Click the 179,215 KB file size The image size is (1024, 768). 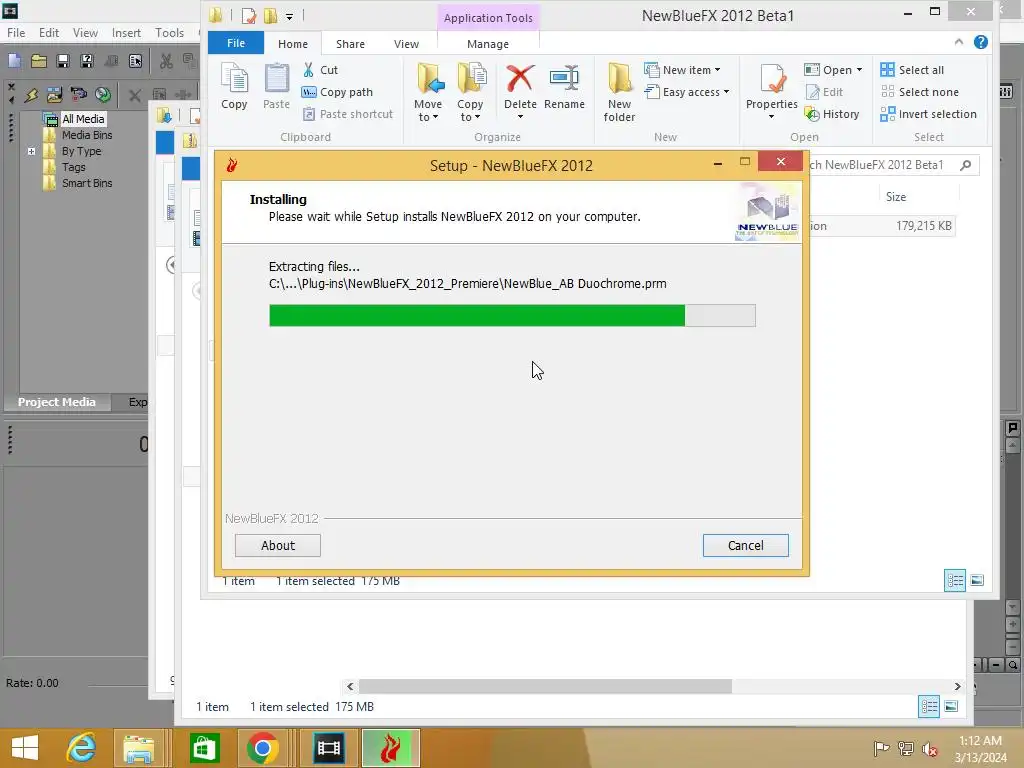923,226
